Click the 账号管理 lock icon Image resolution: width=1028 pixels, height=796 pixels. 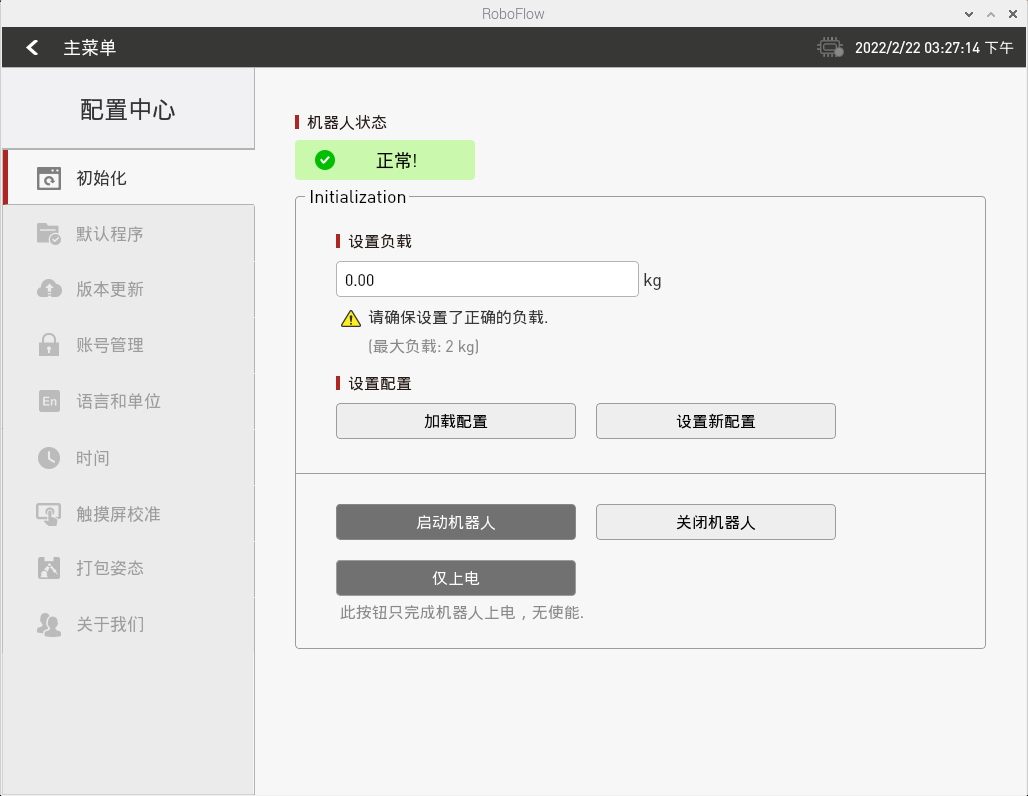[49, 345]
